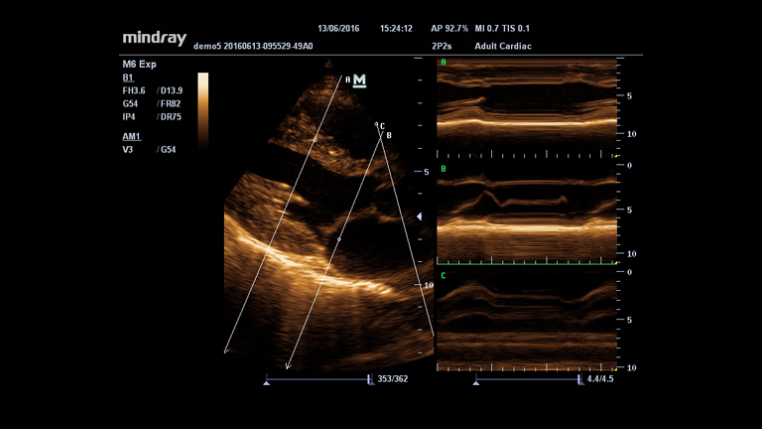Select the B1 parameter heading
Viewport: 762px width, 429px height.
(127, 76)
